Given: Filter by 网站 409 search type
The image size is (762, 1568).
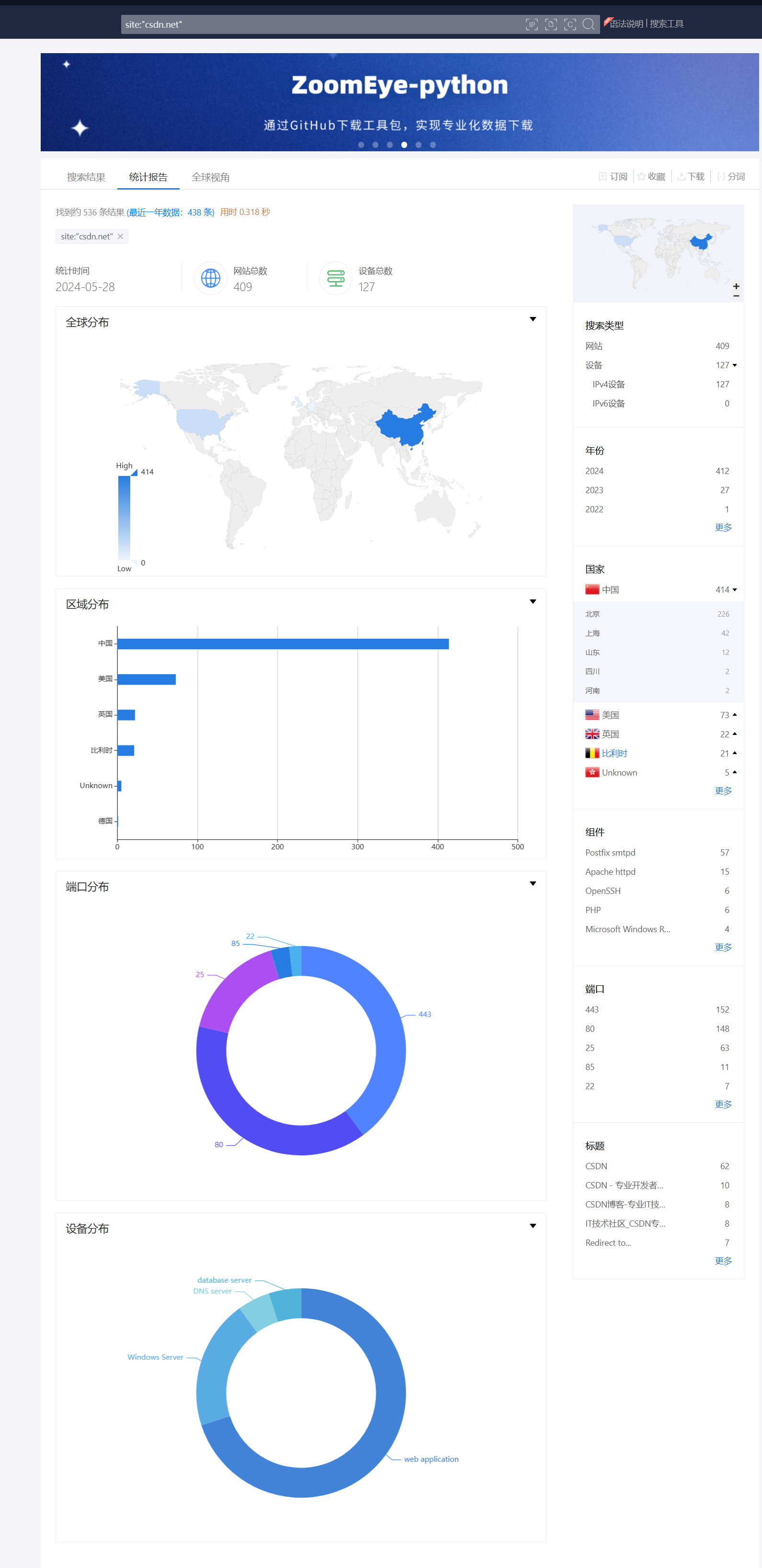Looking at the screenshot, I should click(x=657, y=346).
